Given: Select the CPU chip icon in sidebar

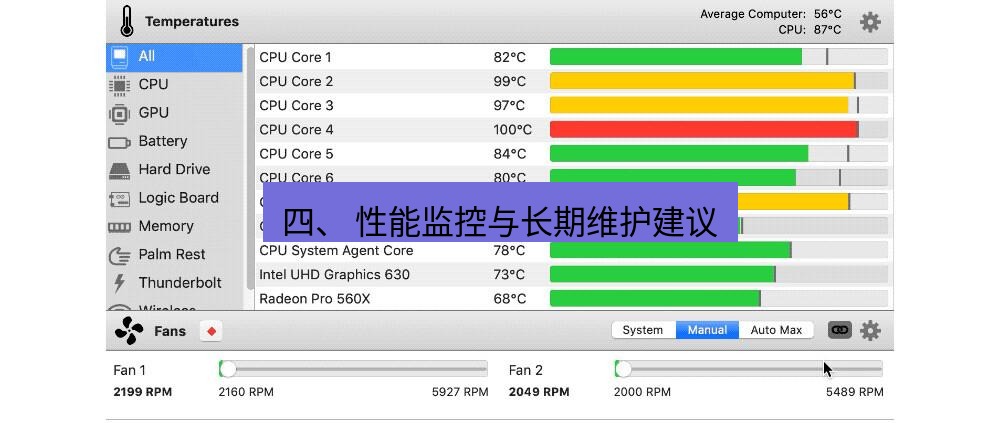Looking at the screenshot, I should (120, 85).
